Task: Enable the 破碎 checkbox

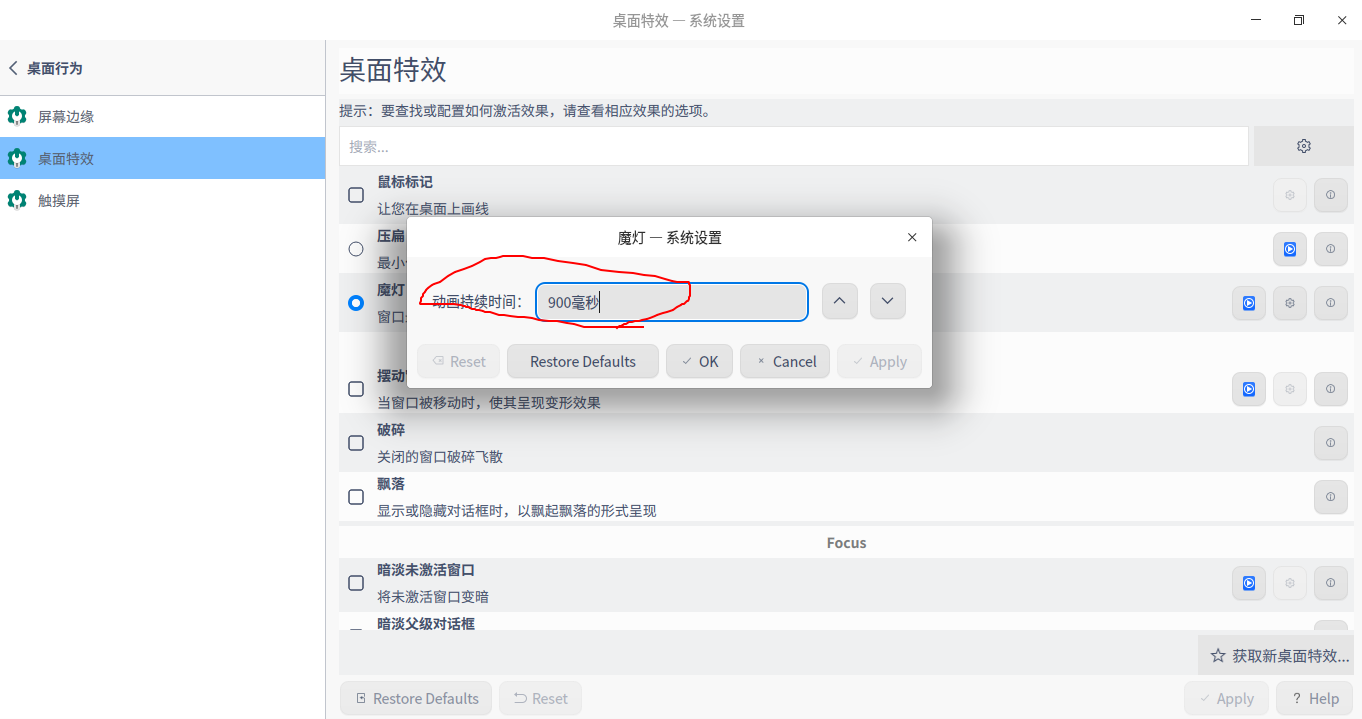Action: 356,443
